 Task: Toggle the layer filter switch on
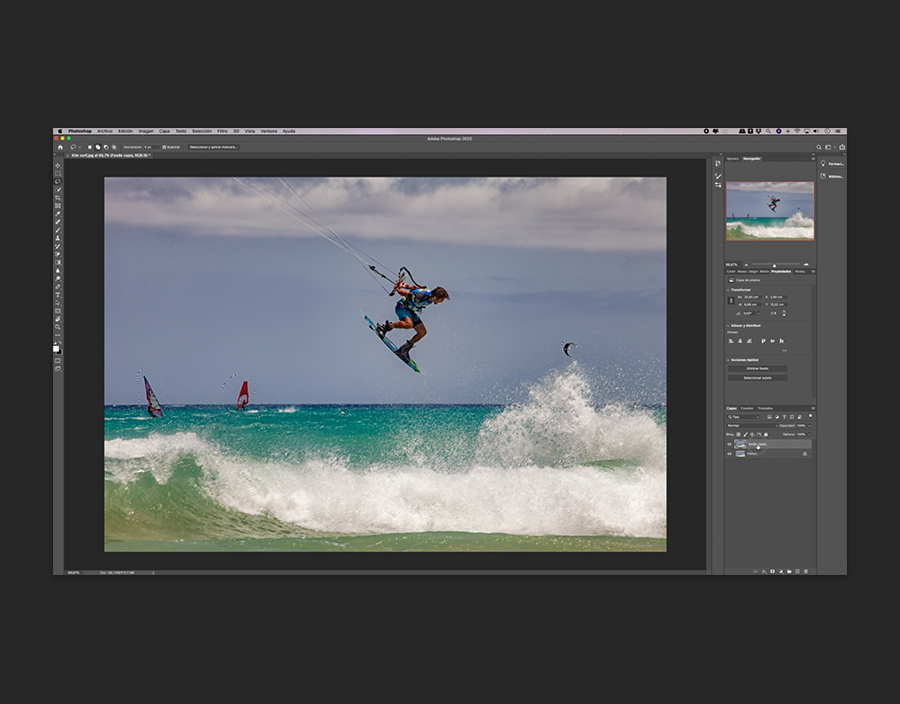[811, 417]
